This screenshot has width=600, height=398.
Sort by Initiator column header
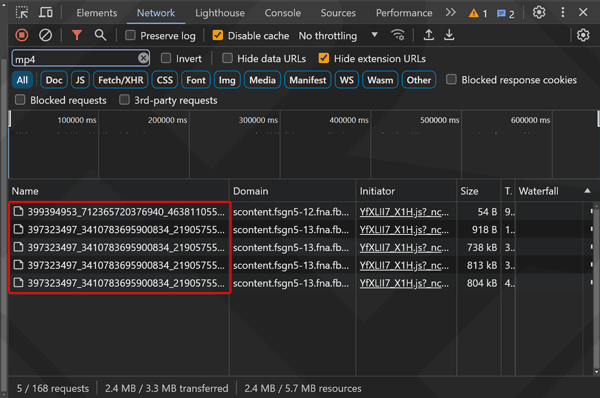(x=406, y=191)
